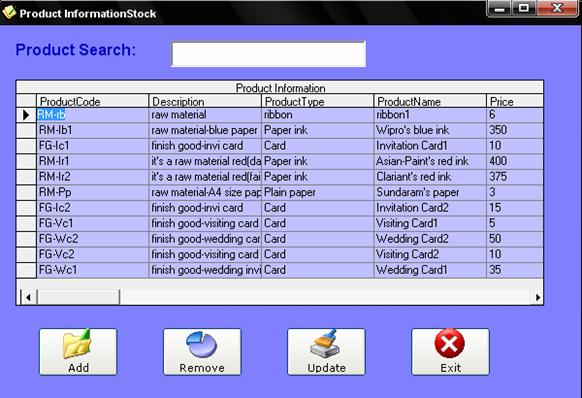This screenshot has width=582, height=398.
Task: Click the Price column header
Action: [515, 101]
